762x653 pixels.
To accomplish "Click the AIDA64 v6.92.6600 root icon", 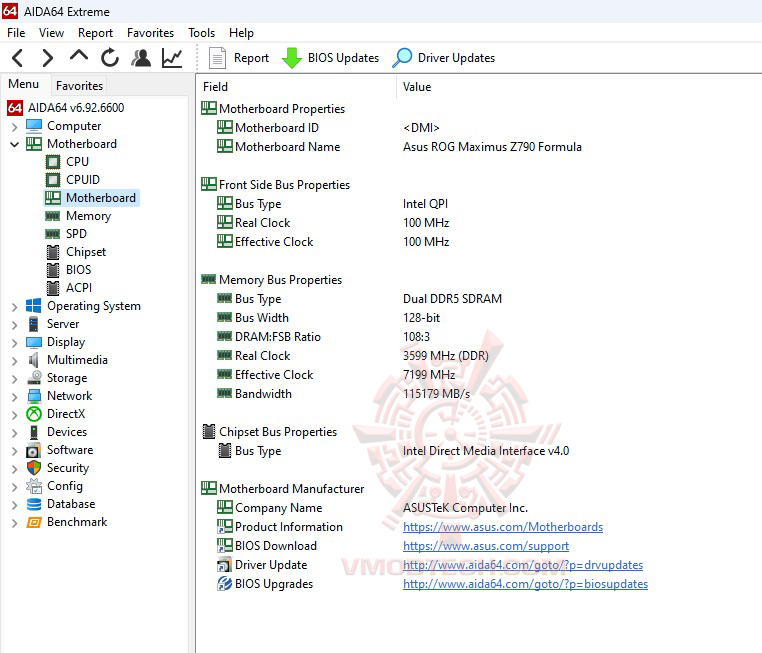I will point(15,108).
